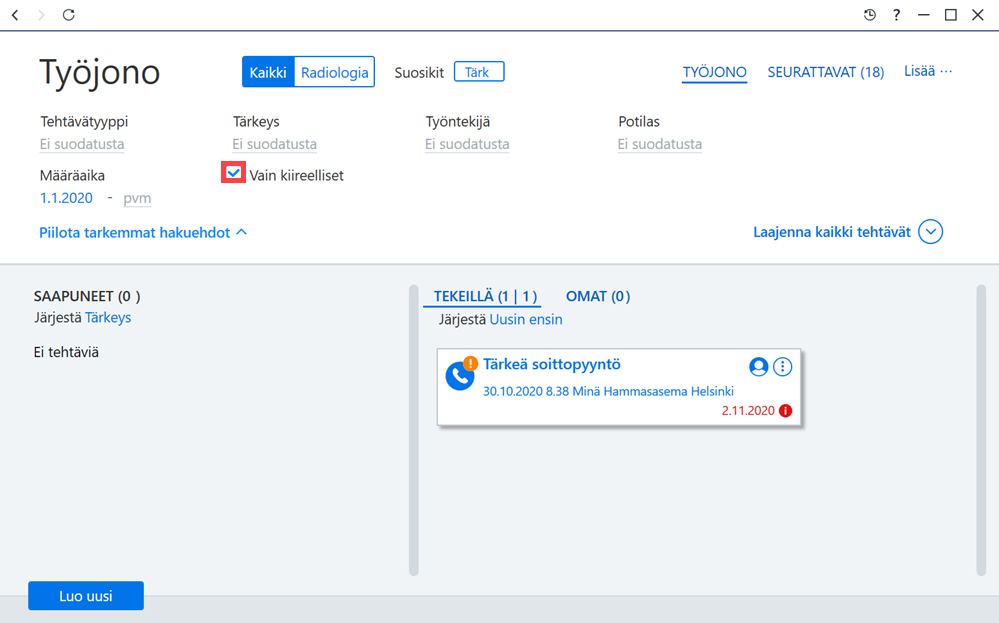The image size is (999, 623).
Task: Open the Tärkeys filter dropdown
Action: [x=275, y=145]
